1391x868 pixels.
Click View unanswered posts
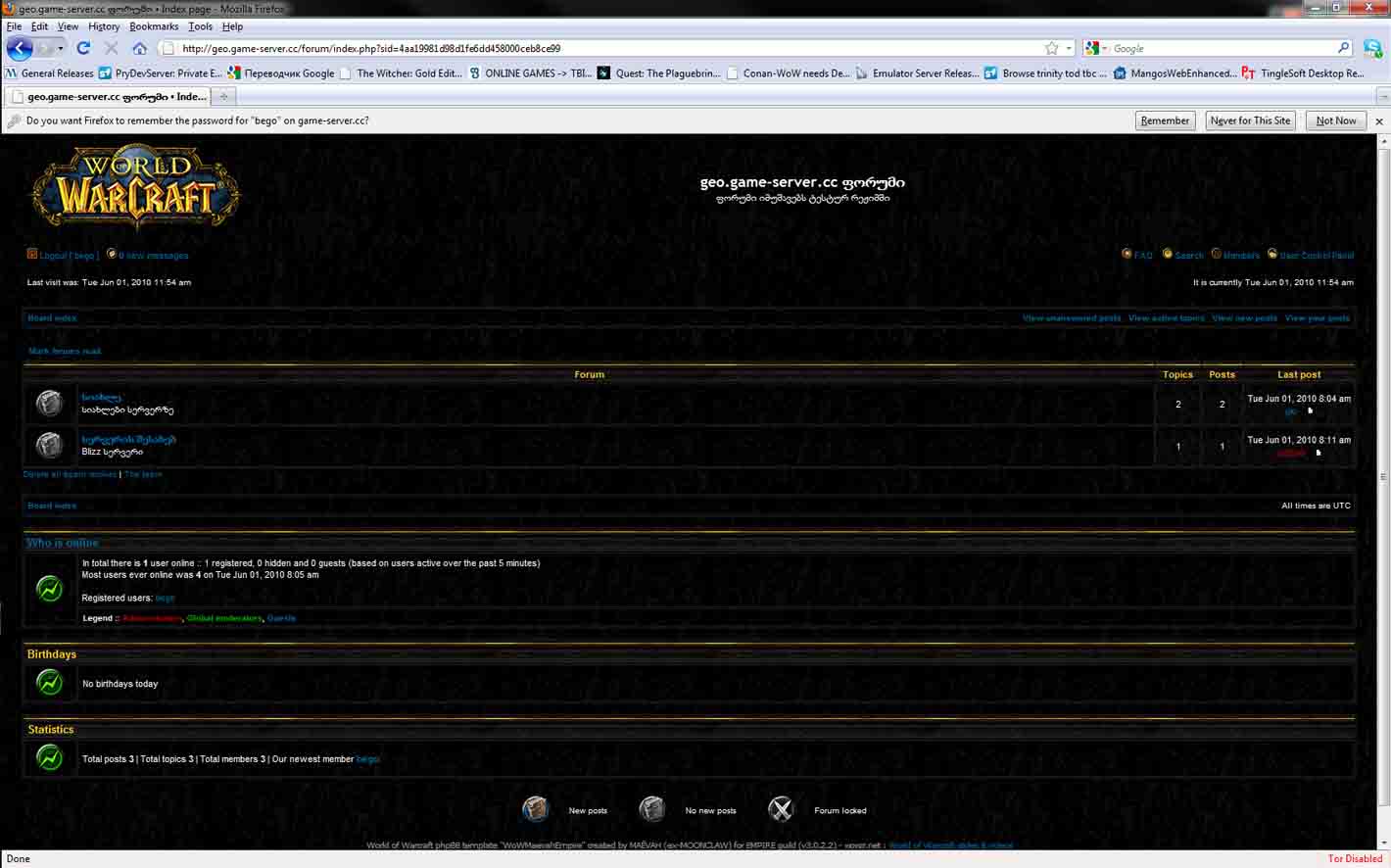click(1072, 318)
